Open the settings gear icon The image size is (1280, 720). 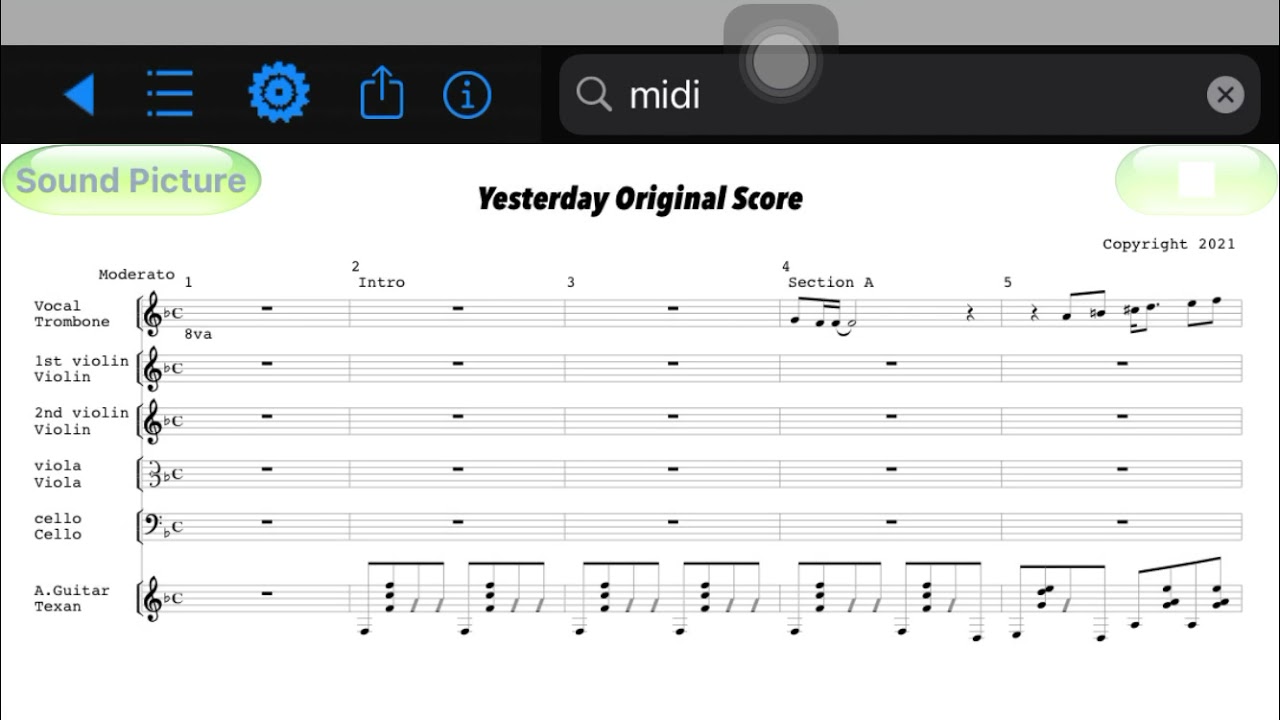[279, 93]
